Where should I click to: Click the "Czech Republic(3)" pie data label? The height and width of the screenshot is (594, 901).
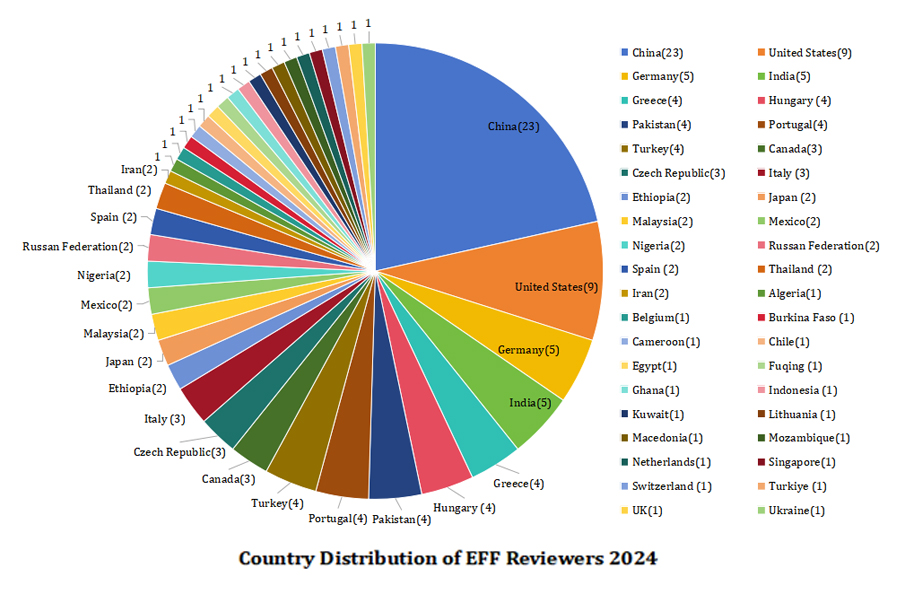(x=179, y=453)
